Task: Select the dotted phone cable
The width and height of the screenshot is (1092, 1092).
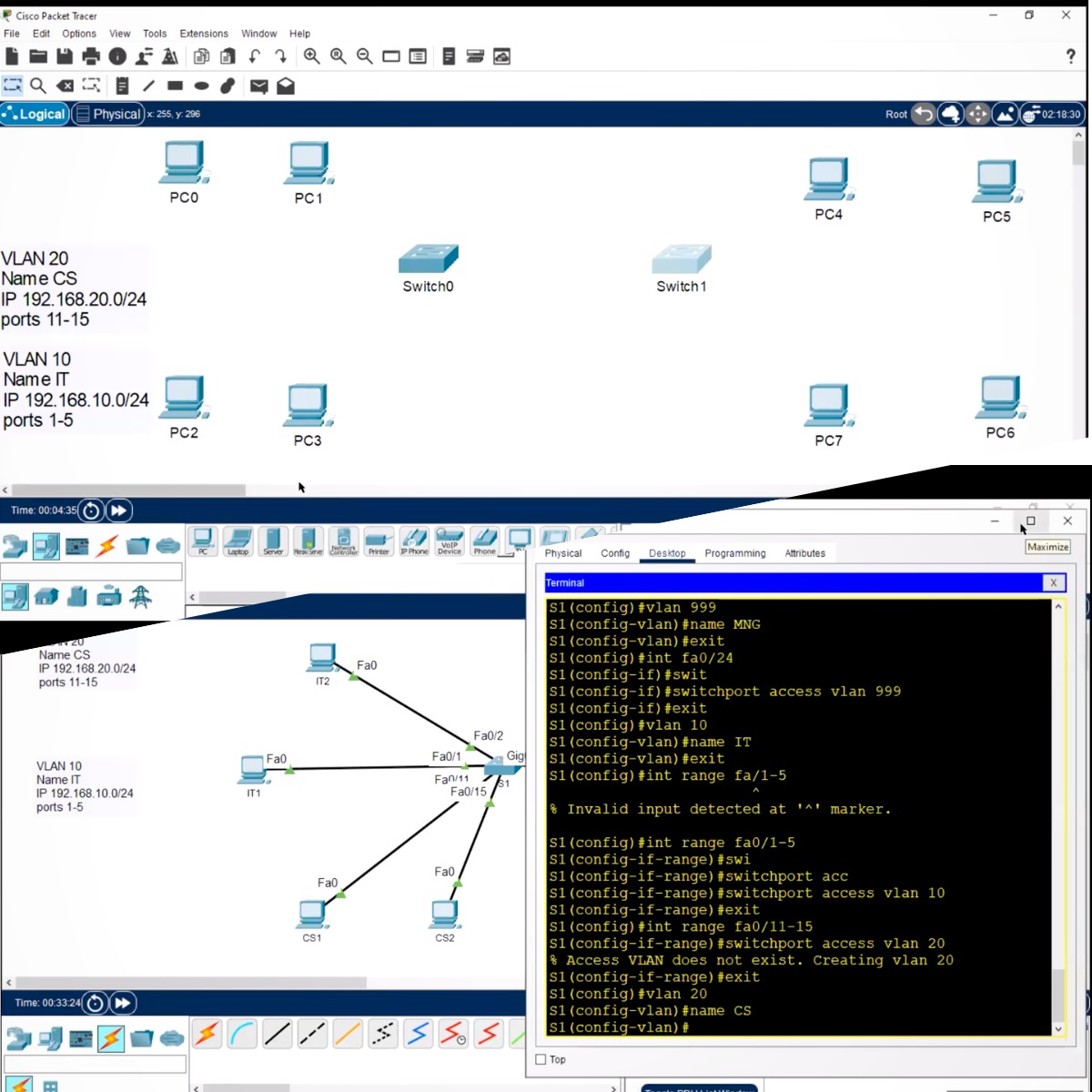Action: tap(383, 1035)
